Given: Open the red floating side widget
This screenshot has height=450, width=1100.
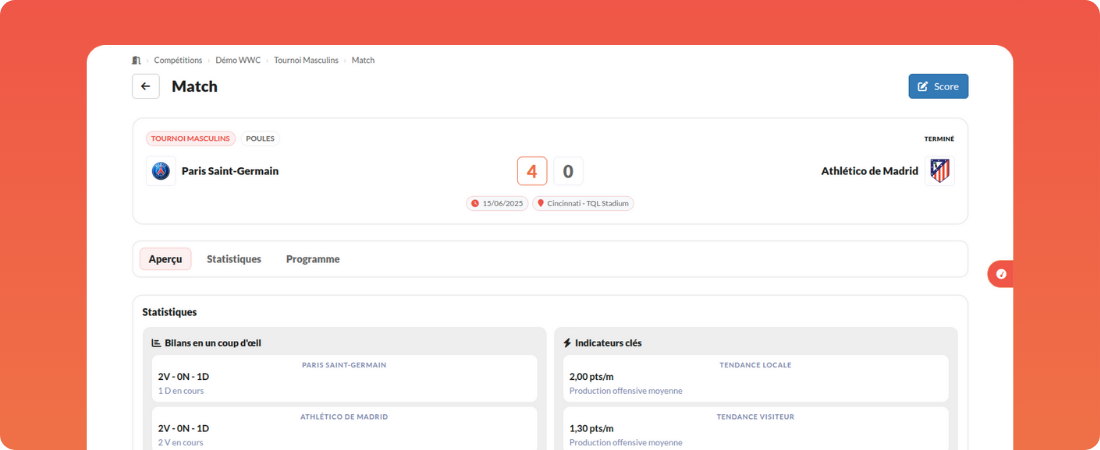Looking at the screenshot, I should 1000,274.
